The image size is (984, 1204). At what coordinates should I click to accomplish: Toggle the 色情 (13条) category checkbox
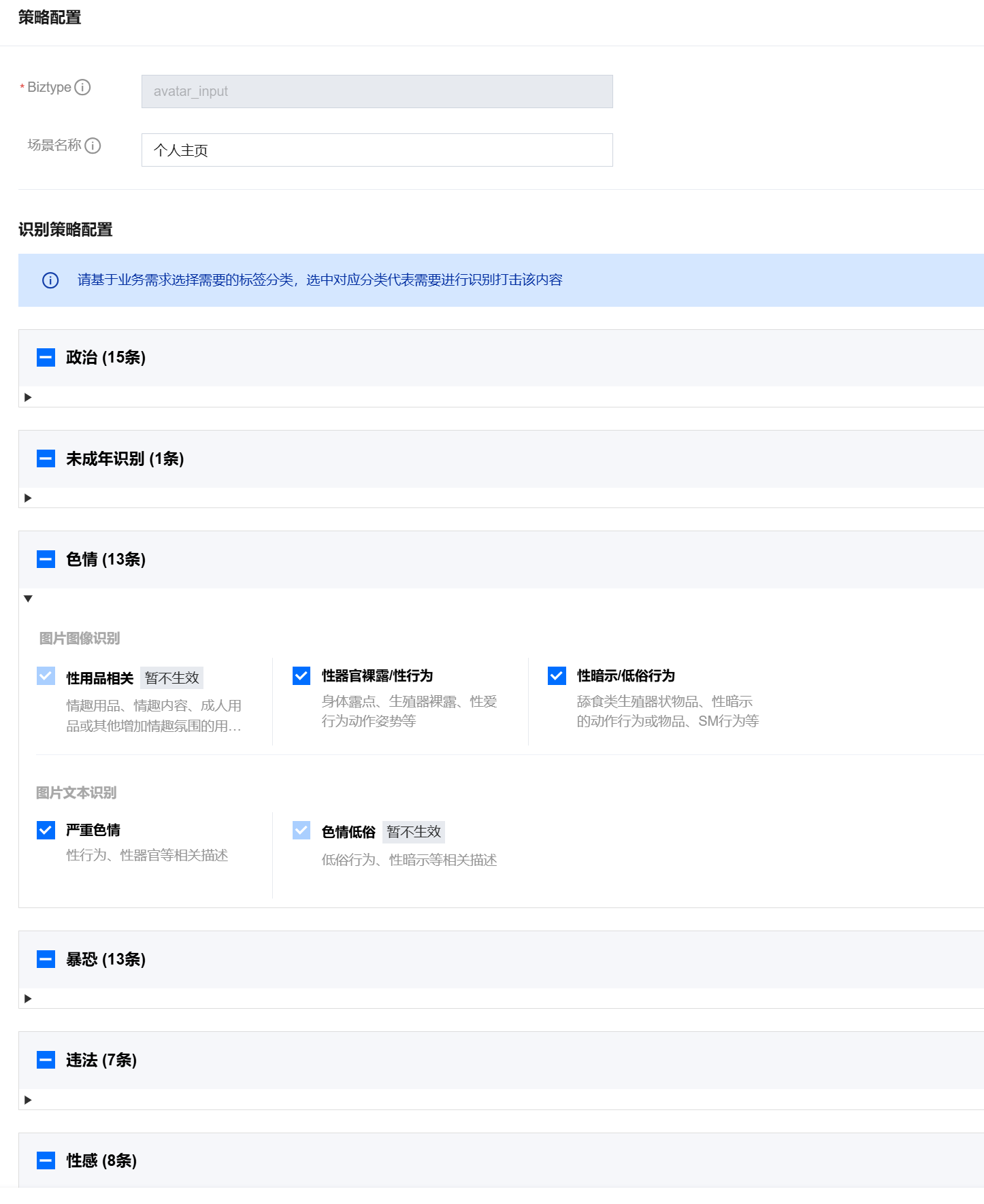46,559
